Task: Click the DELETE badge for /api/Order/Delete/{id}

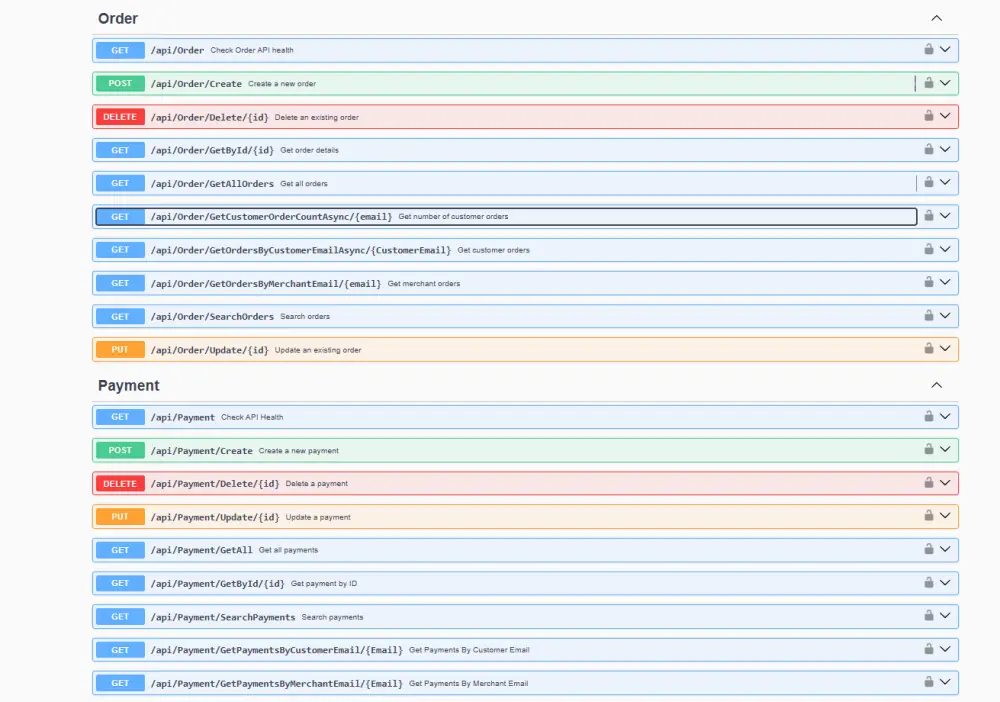Action: [120, 117]
